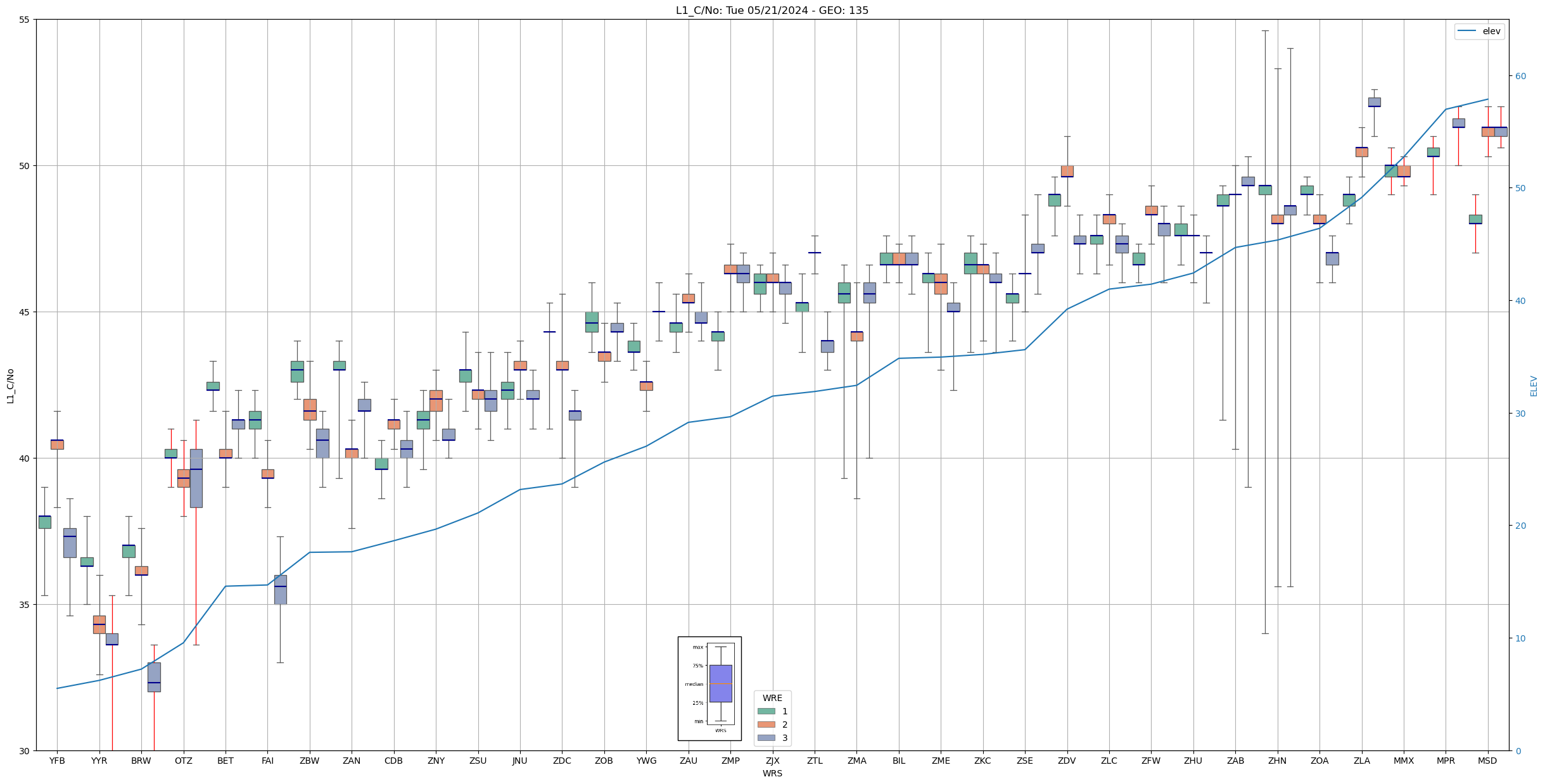Click the 40 tick on ELEV axis
The image size is (1545, 784).
pyautogui.click(x=1520, y=301)
